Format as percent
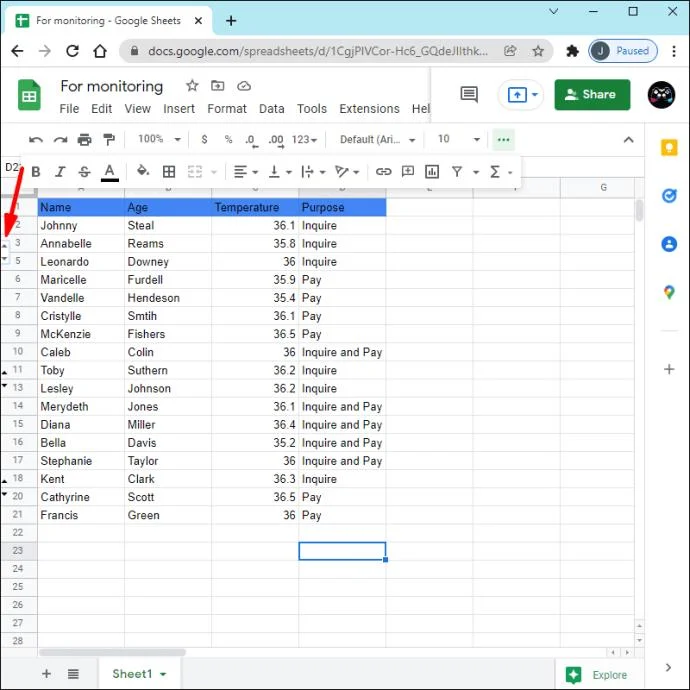The height and width of the screenshot is (690, 690). point(228,139)
